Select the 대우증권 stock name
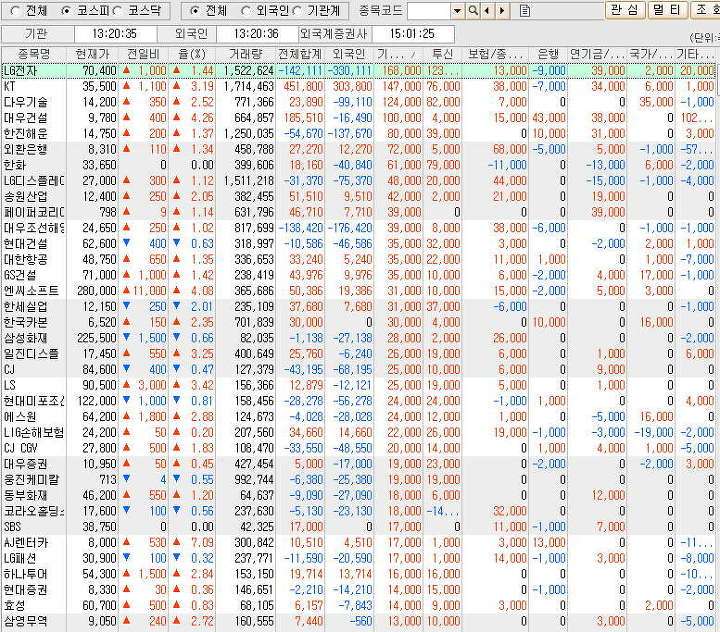 pyautogui.click(x=26, y=464)
